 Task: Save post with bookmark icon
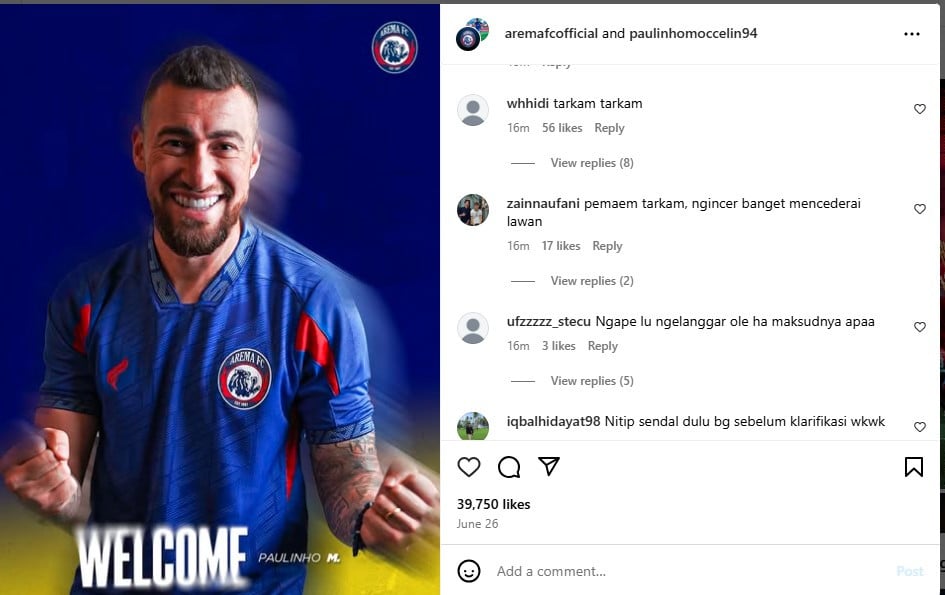[914, 467]
